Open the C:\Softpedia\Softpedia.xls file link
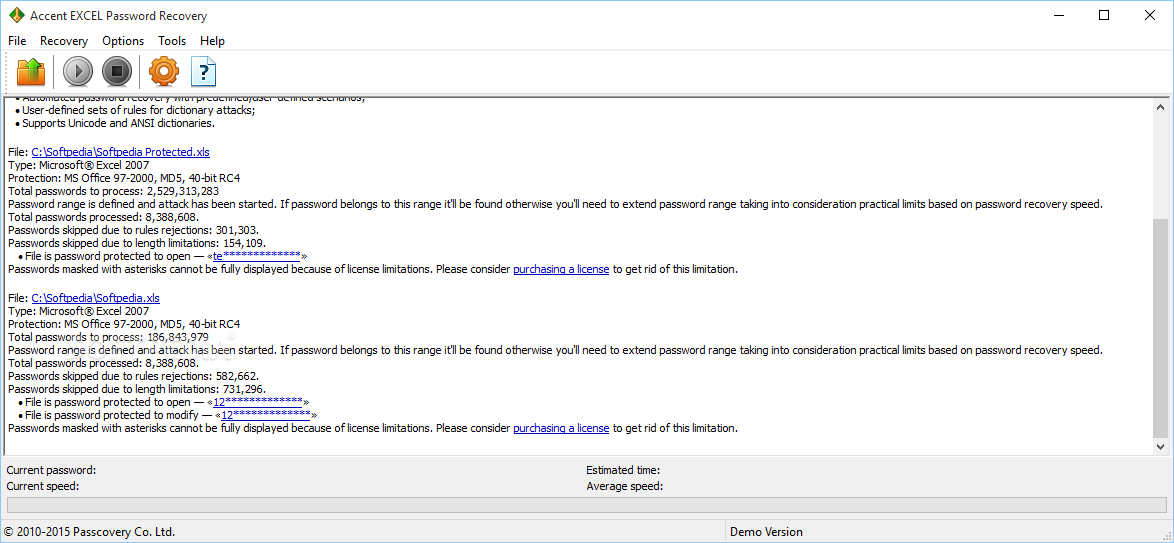This screenshot has height=543, width=1174. pyautogui.click(x=95, y=298)
